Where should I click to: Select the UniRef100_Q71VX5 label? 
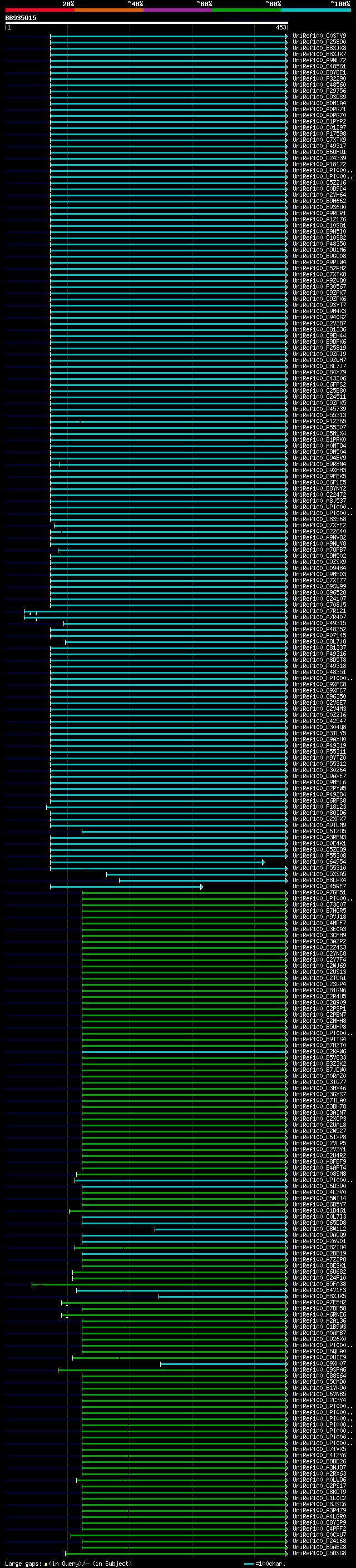click(319, 1450)
